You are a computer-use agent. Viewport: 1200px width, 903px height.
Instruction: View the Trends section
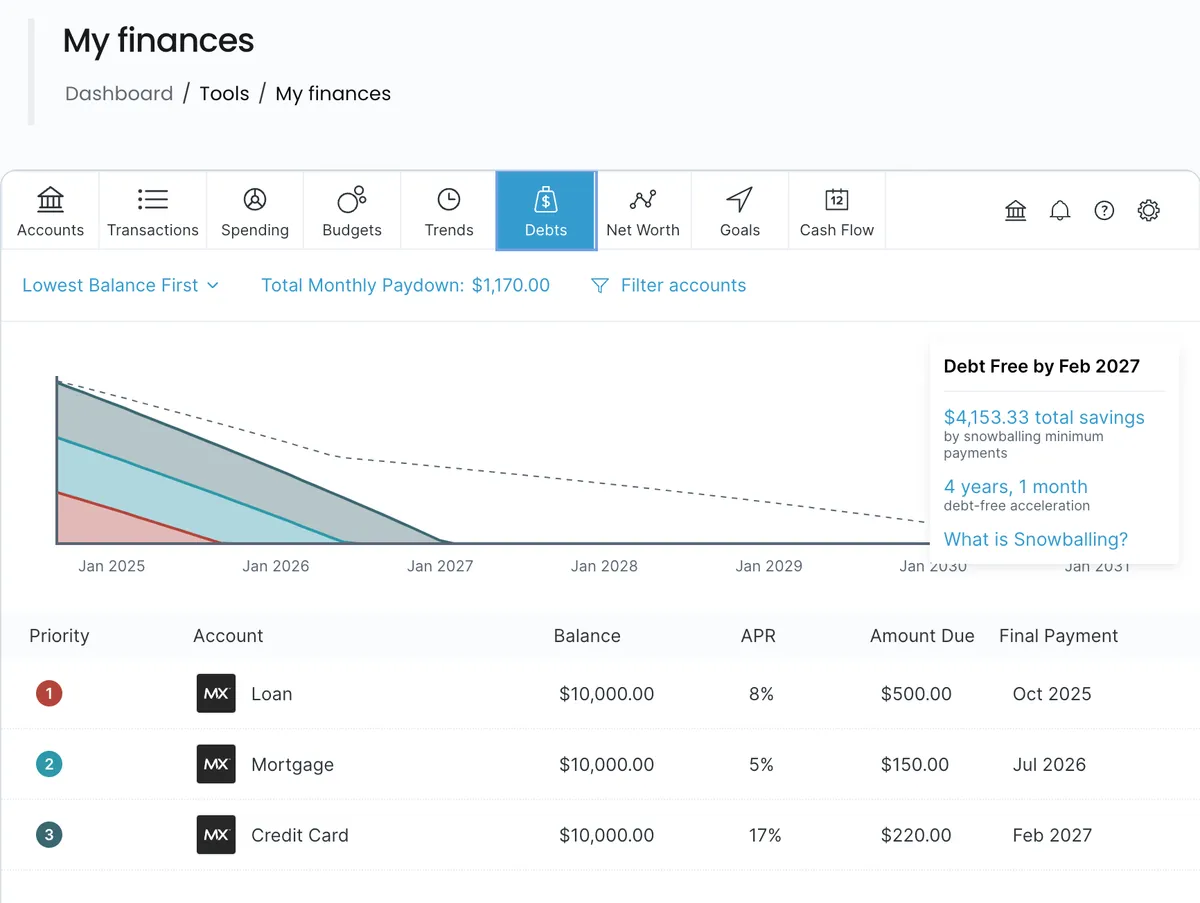click(448, 210)
